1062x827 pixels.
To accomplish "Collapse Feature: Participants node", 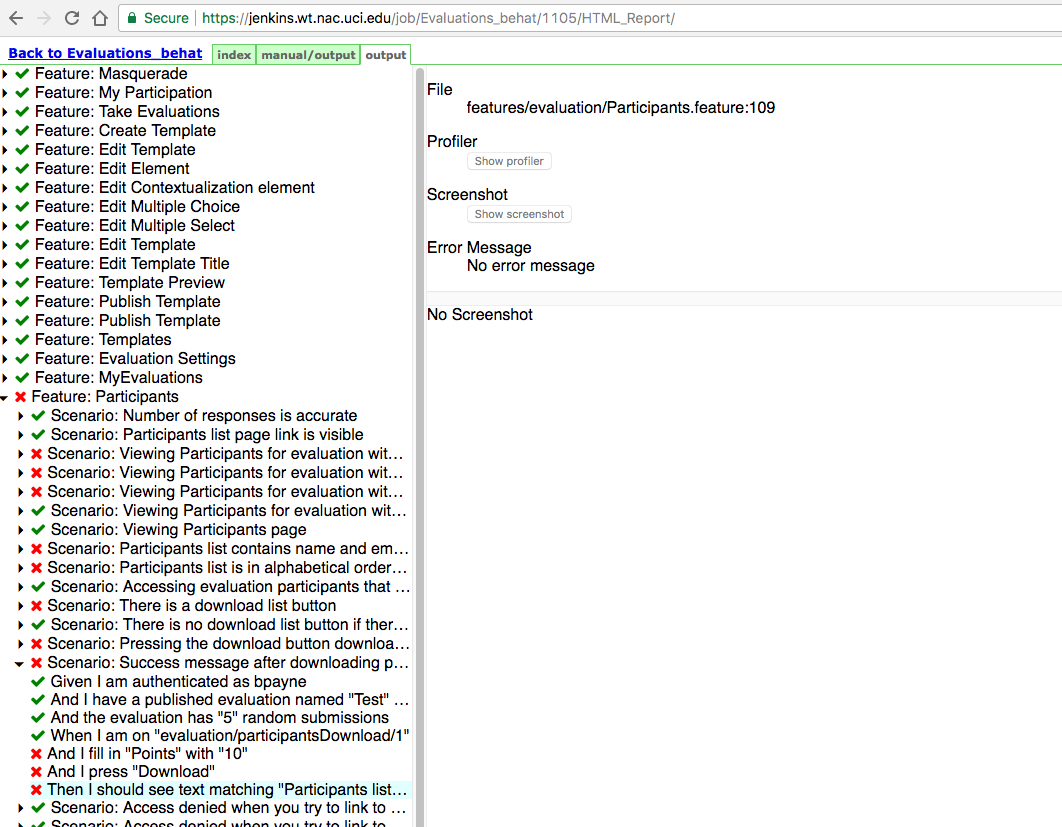I will point(5,398).
